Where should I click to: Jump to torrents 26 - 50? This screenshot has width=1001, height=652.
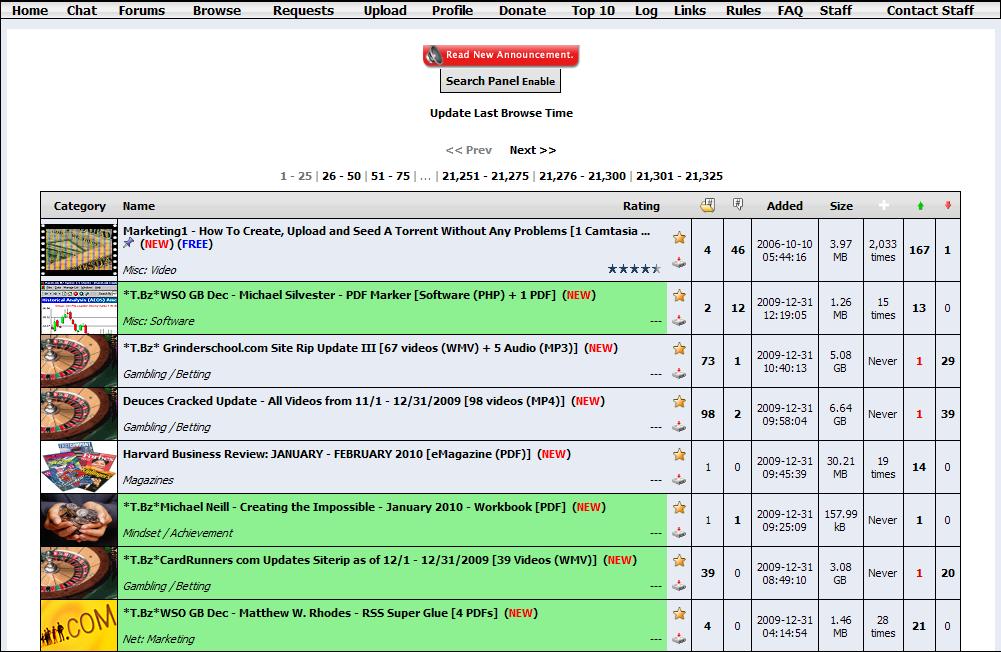click(x=342, y=176)
